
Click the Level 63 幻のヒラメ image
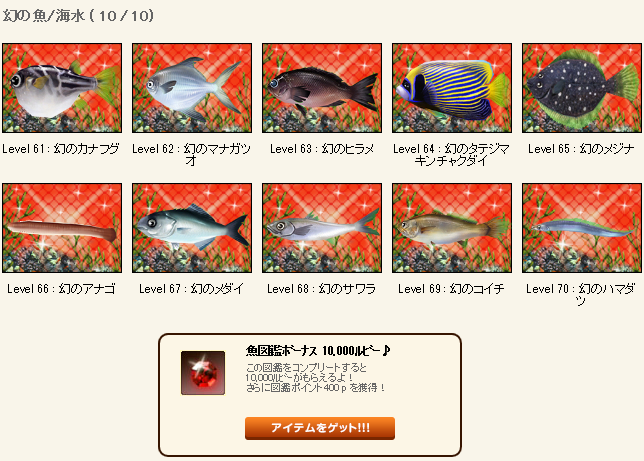(x=322, y=88)
